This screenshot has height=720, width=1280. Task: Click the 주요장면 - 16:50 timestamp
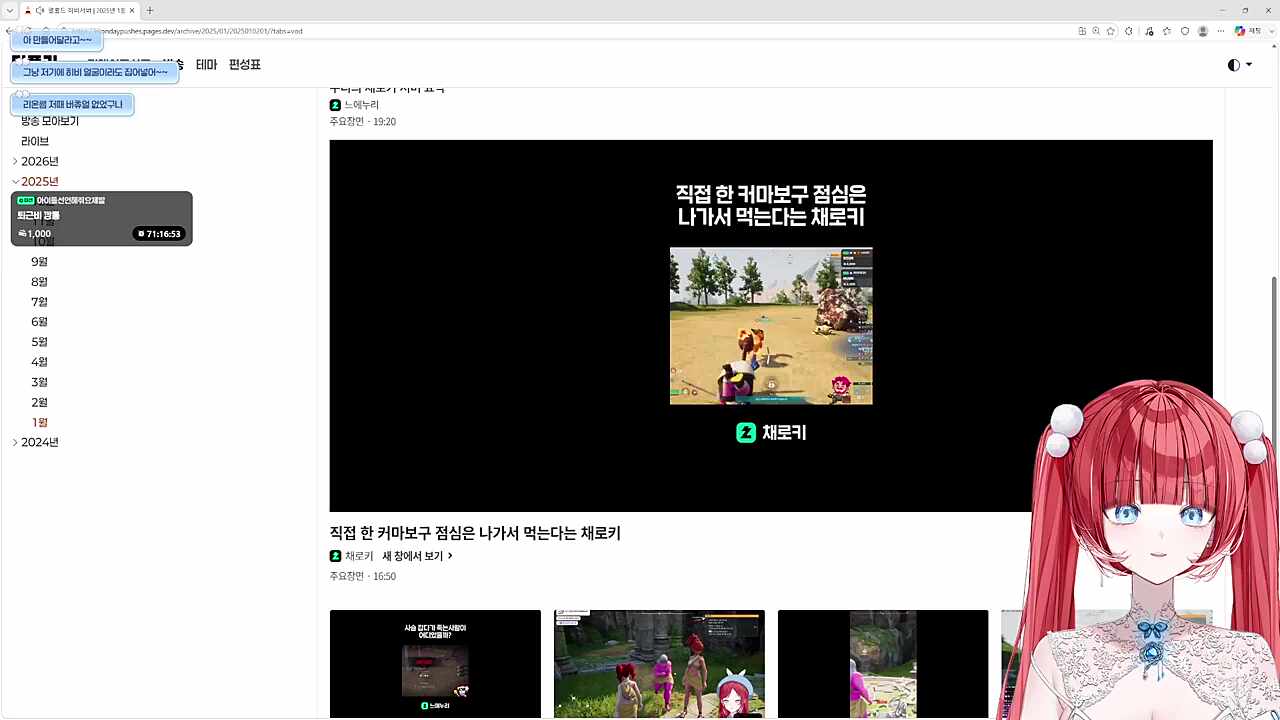click(x=363, y=577)
